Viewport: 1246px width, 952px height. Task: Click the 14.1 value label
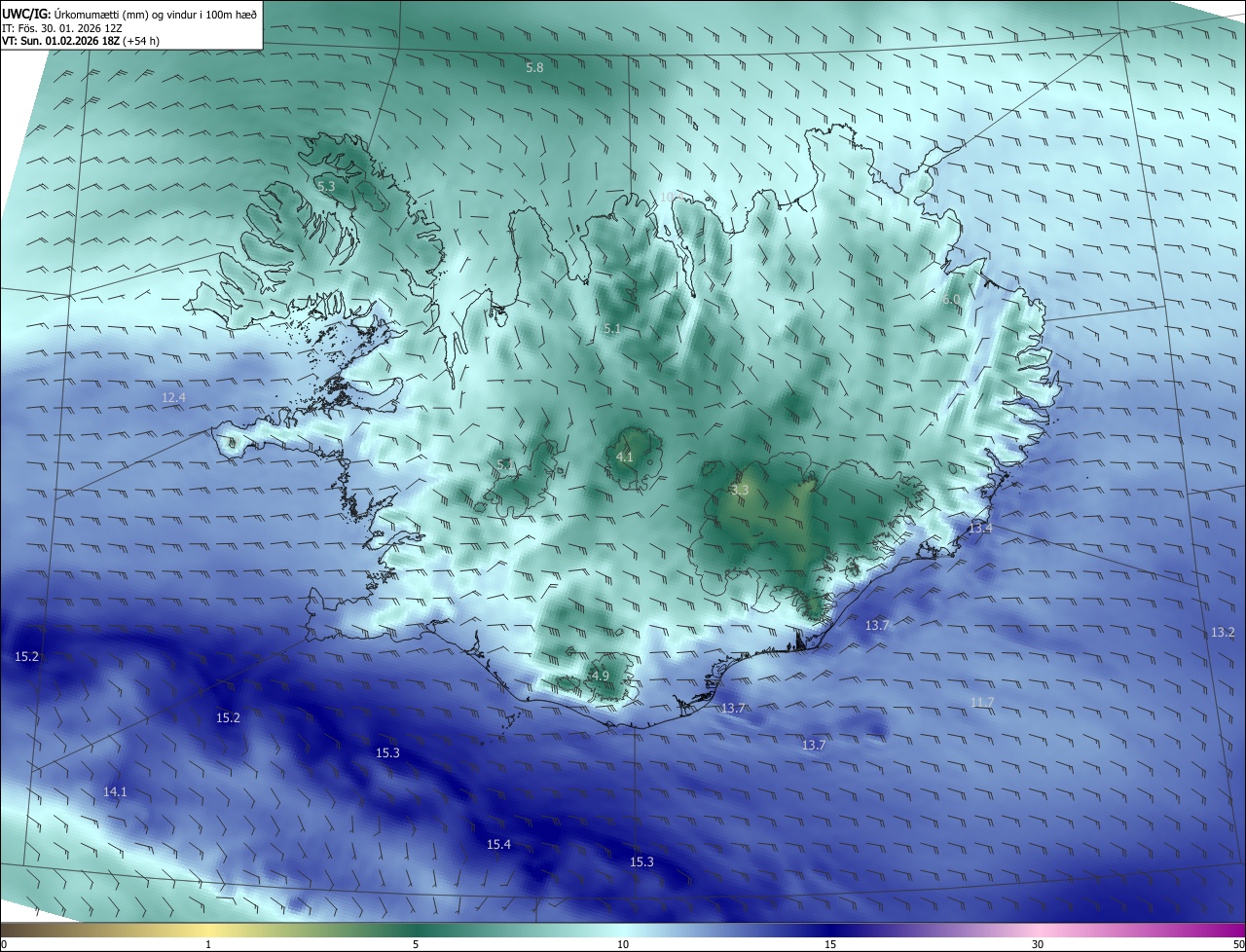115,791
